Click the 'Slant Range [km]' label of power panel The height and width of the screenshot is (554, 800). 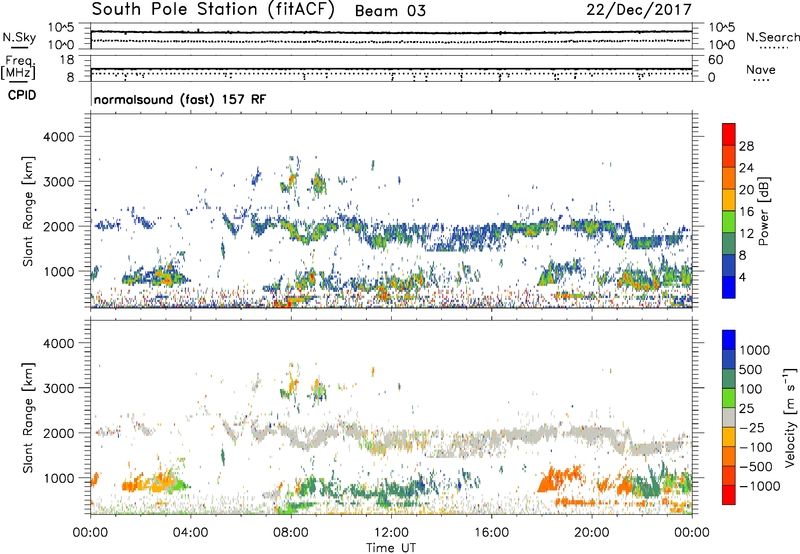click(x=29, y=211)
